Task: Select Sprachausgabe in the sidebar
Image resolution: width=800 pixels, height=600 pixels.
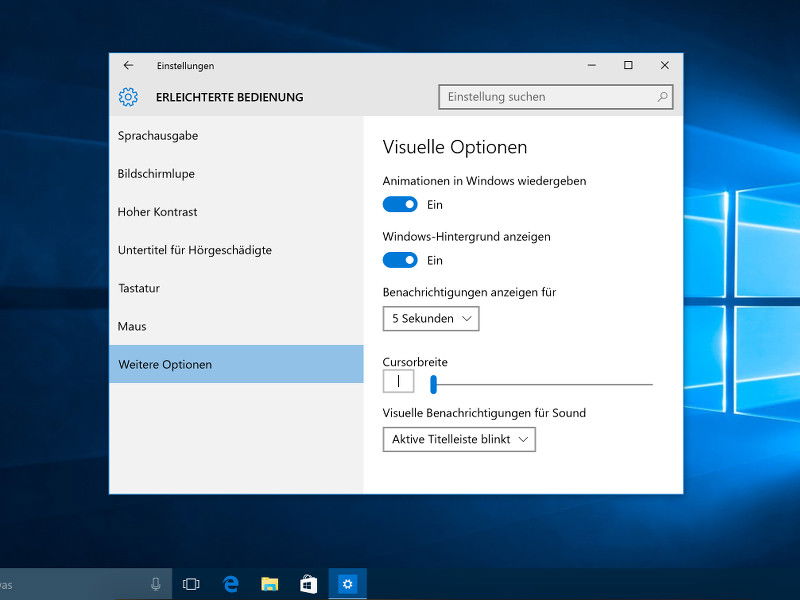Action: (236, 136)
